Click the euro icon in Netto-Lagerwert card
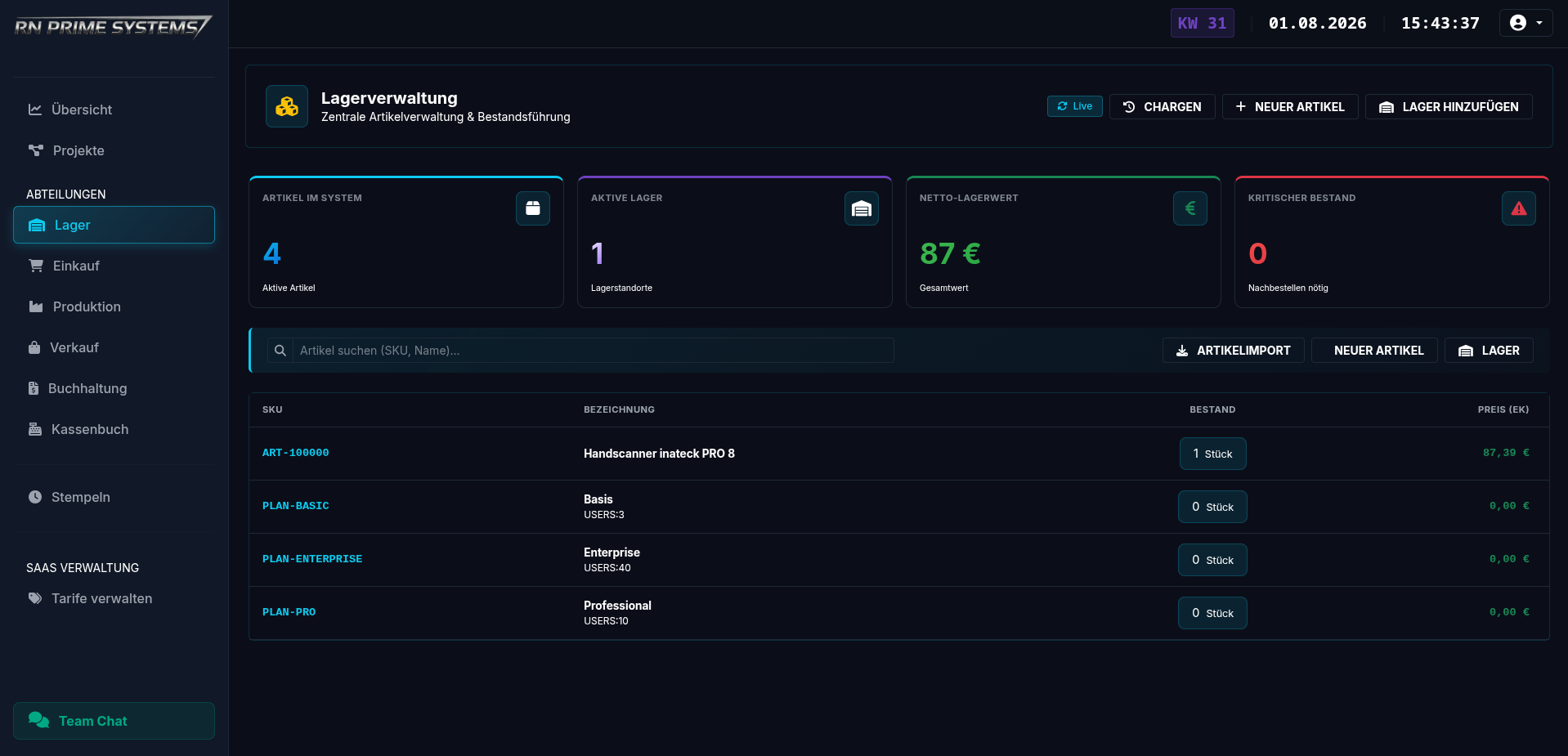Viewport: 1568px width, 756px height. (1190, 208)
